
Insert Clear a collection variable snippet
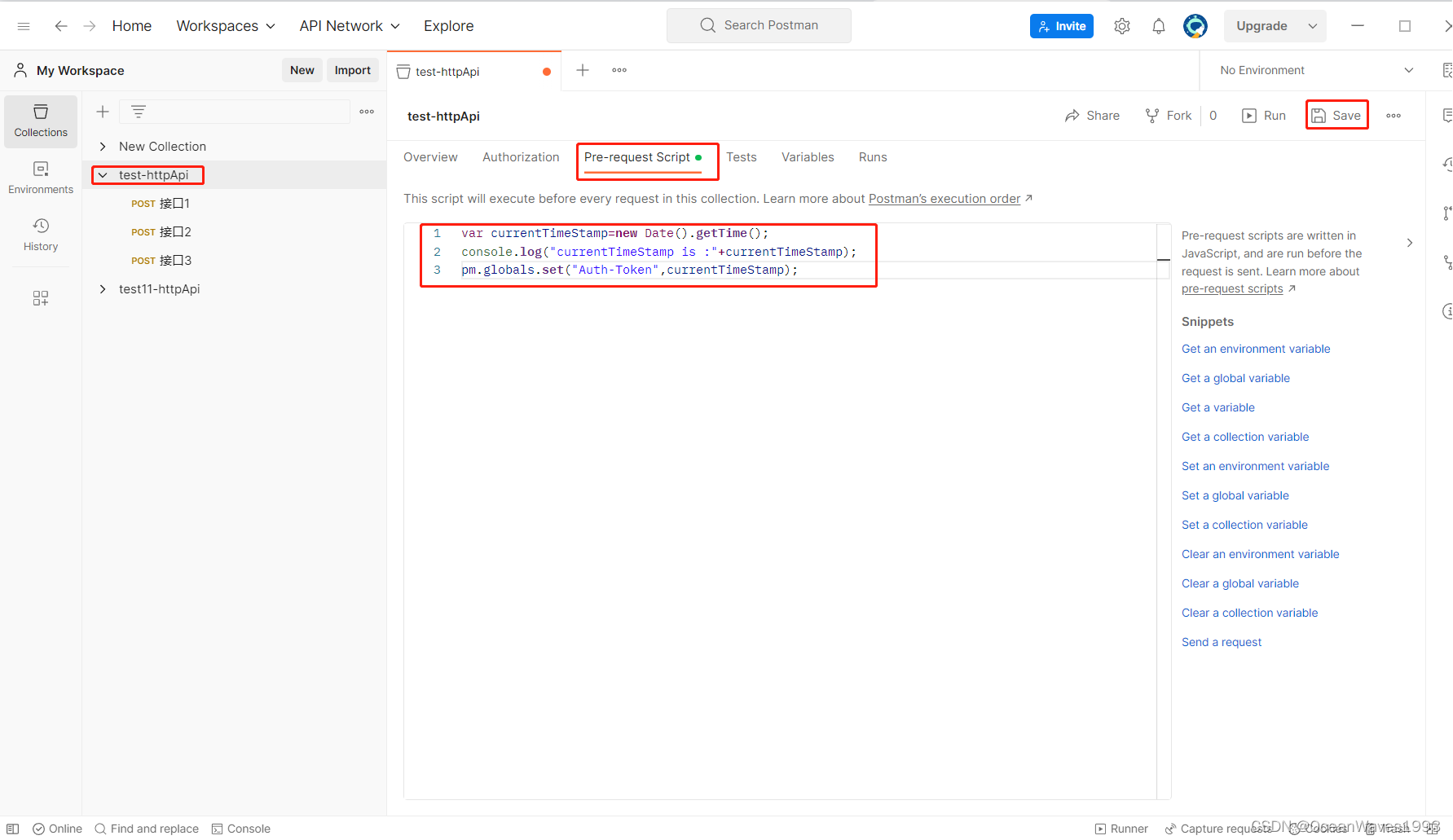point(1249,613)
